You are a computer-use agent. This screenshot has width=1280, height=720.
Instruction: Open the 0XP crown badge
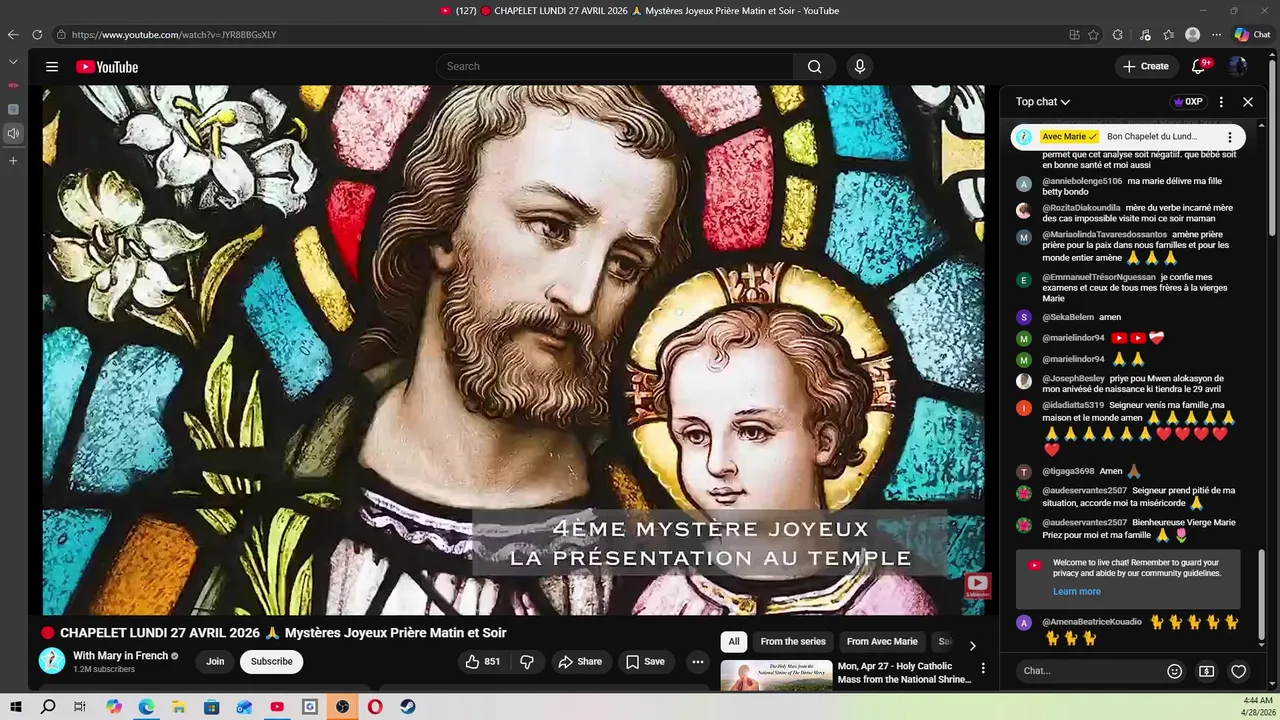[x=1188, y=102]
